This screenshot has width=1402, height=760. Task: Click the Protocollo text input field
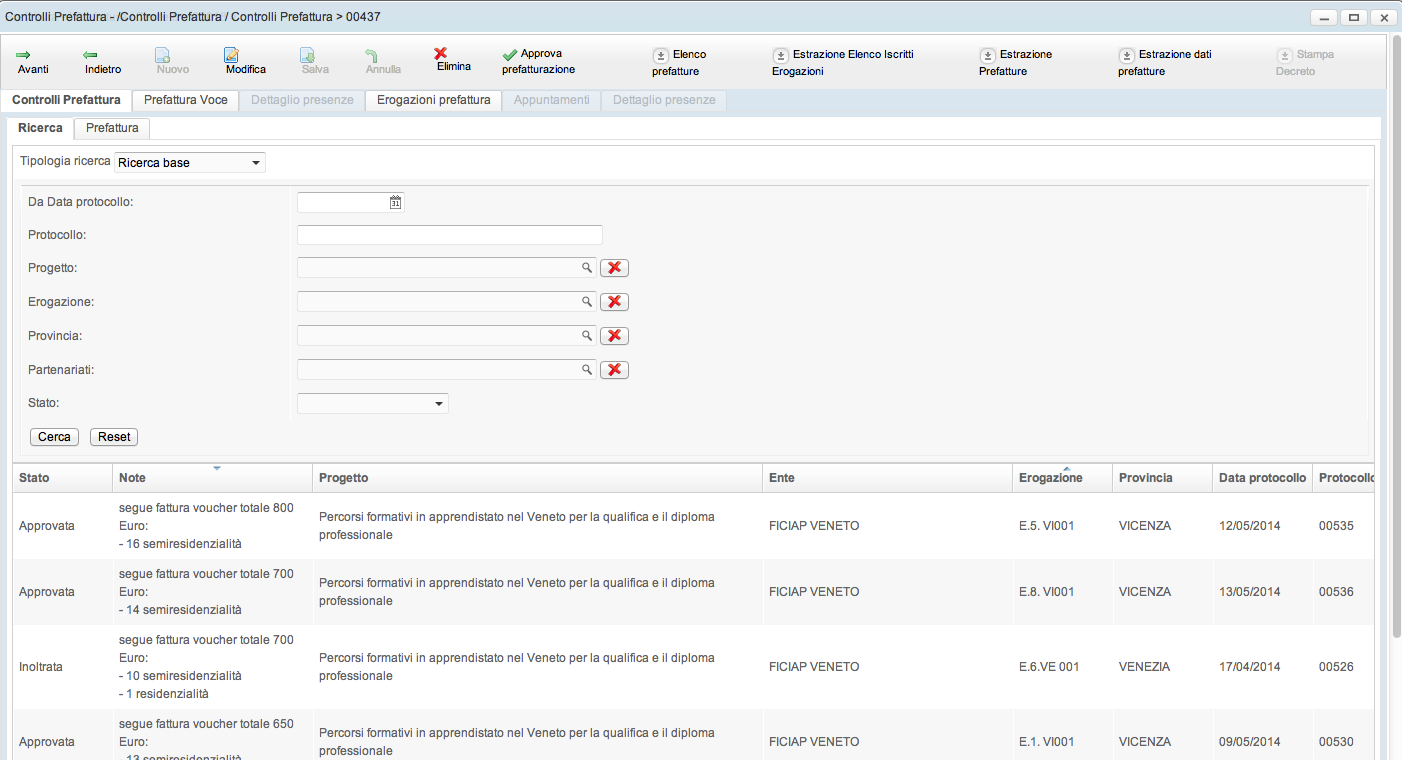[450, 235]
